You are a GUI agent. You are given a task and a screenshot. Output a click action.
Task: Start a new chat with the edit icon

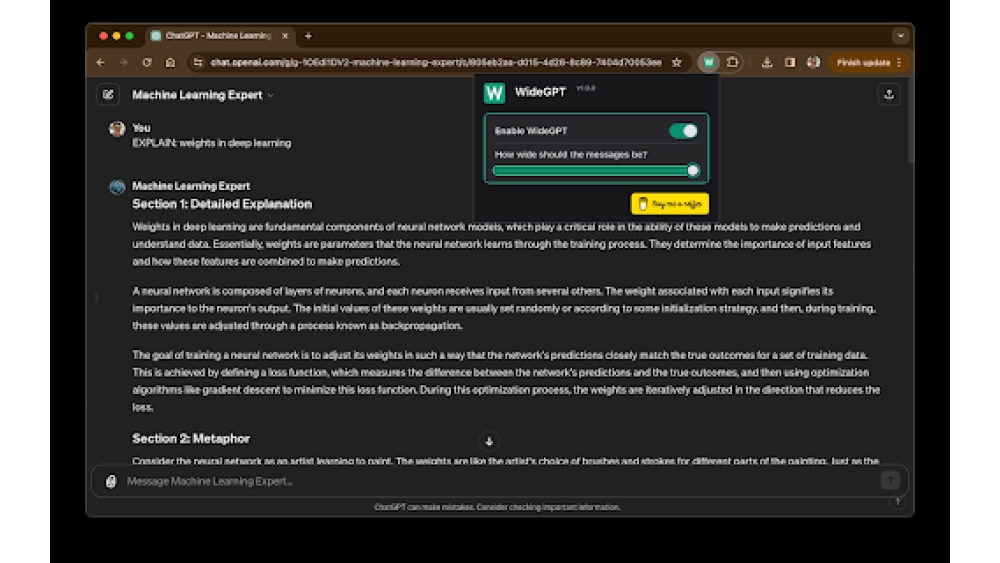pyautogui.click(x=108, y=94)
